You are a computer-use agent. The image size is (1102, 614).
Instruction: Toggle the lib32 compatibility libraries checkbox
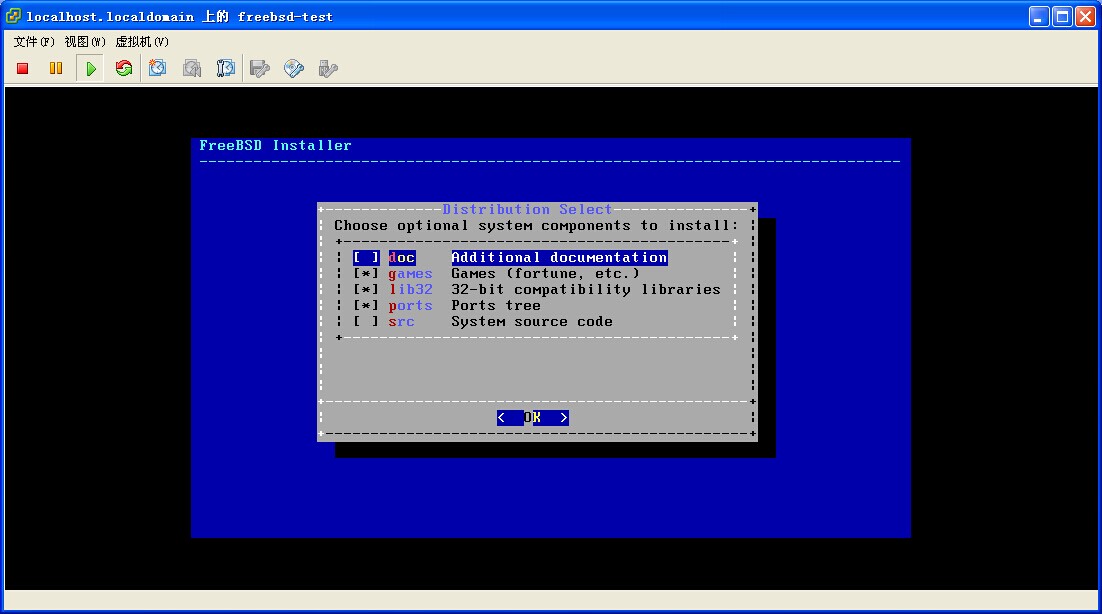pos(366,289)
